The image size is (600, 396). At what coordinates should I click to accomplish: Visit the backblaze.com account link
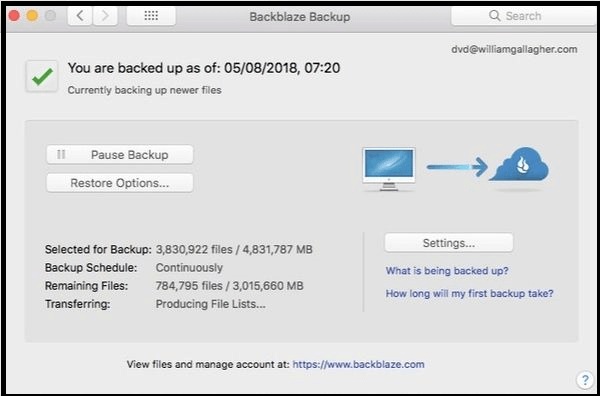click(358, 364)
